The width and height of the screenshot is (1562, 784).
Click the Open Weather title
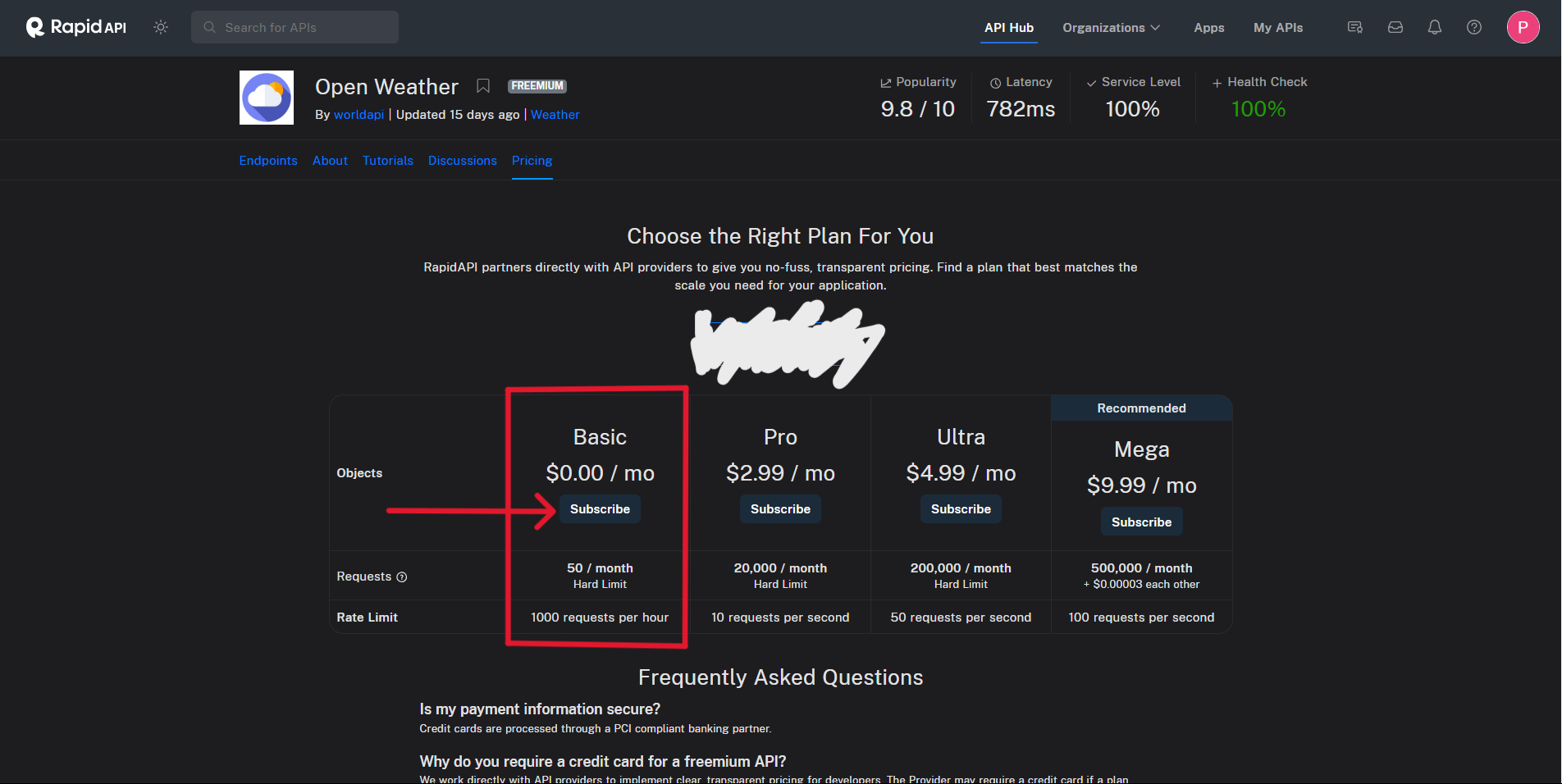(x=386, y=87)
